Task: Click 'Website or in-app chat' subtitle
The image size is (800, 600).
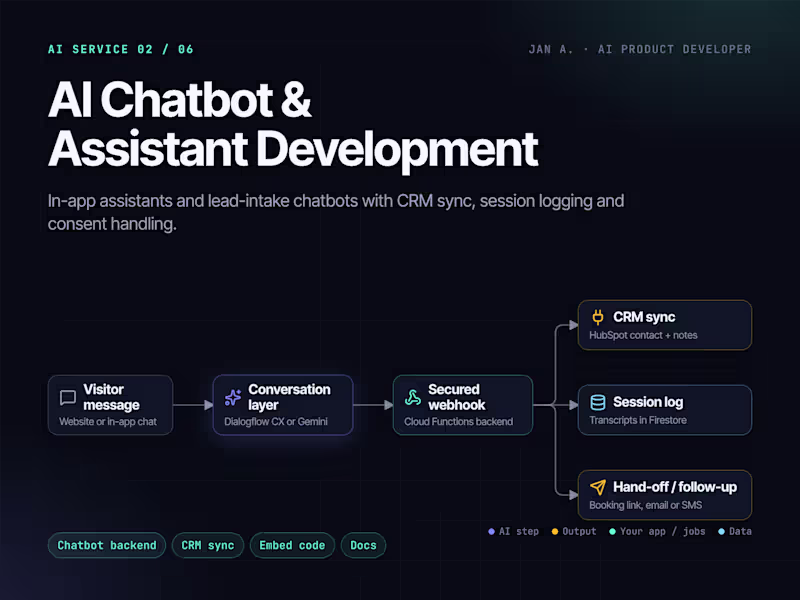Action: (108, 422)
